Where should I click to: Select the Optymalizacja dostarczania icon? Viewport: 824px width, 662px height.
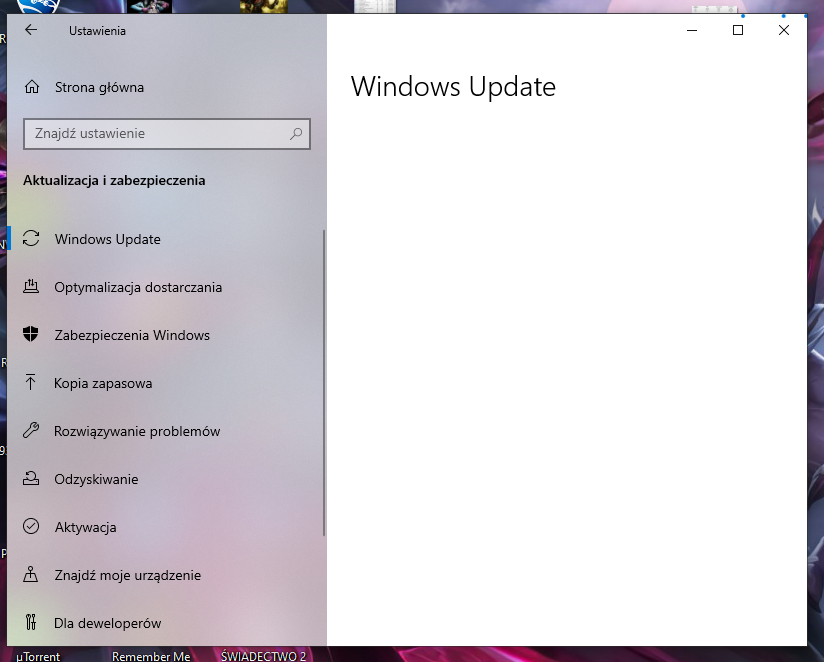pyautogui.click(x=32, y=287)
